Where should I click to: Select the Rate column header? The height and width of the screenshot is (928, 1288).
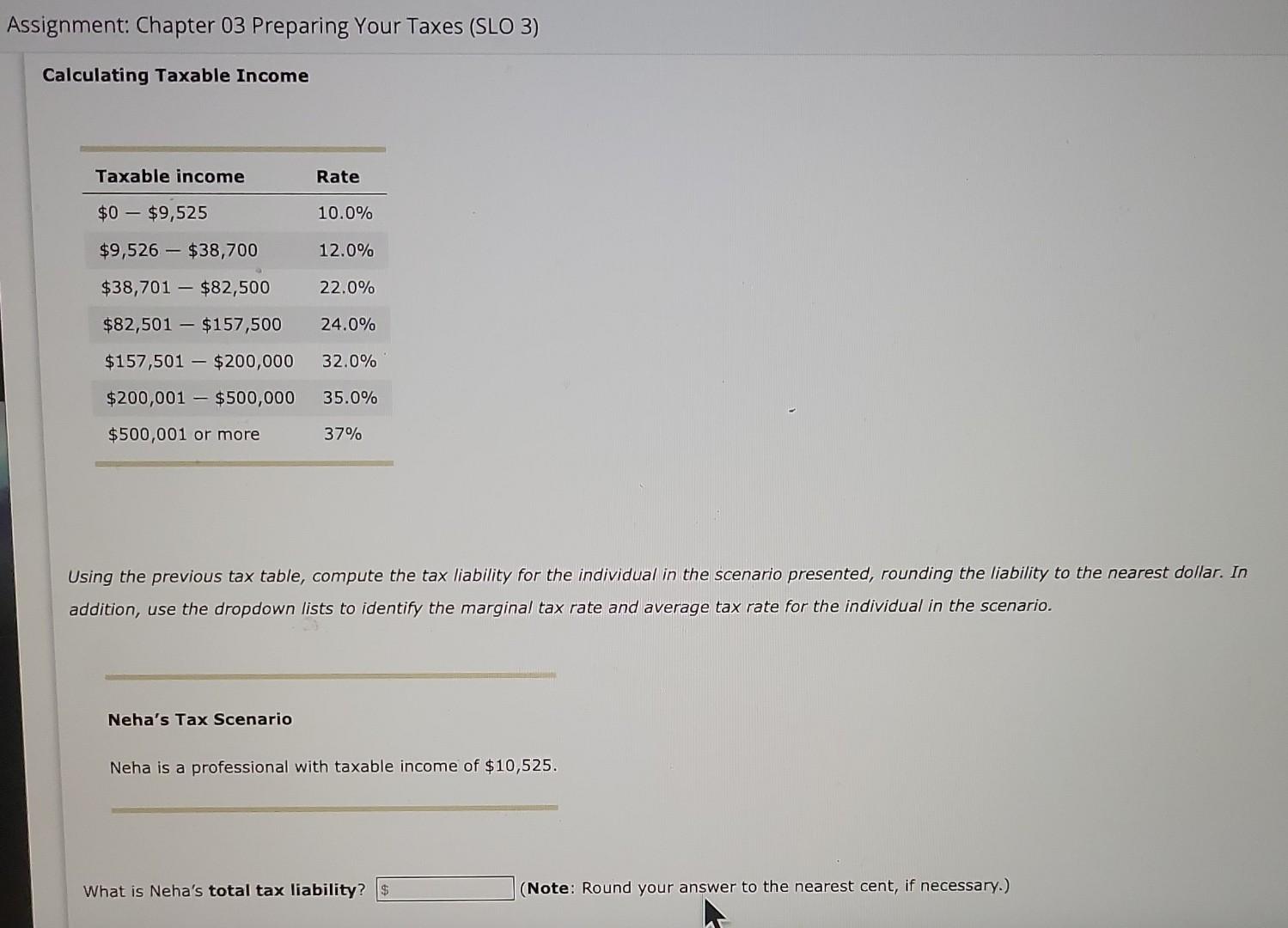coord(337,176)
